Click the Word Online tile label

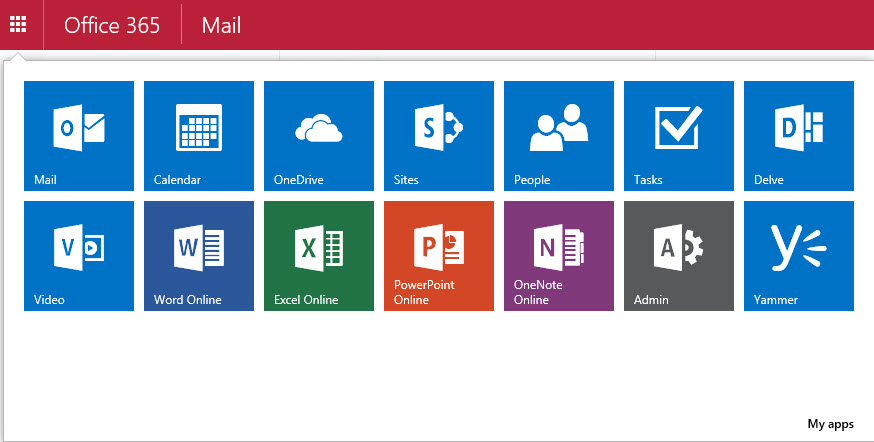coord(188,299)
